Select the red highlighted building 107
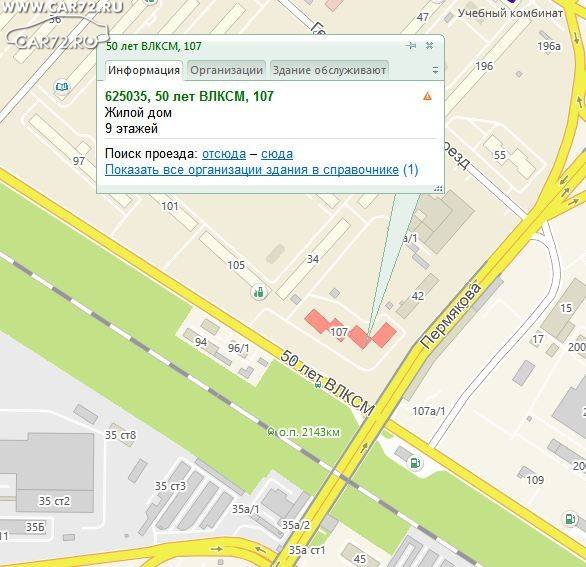 [351, 329]
